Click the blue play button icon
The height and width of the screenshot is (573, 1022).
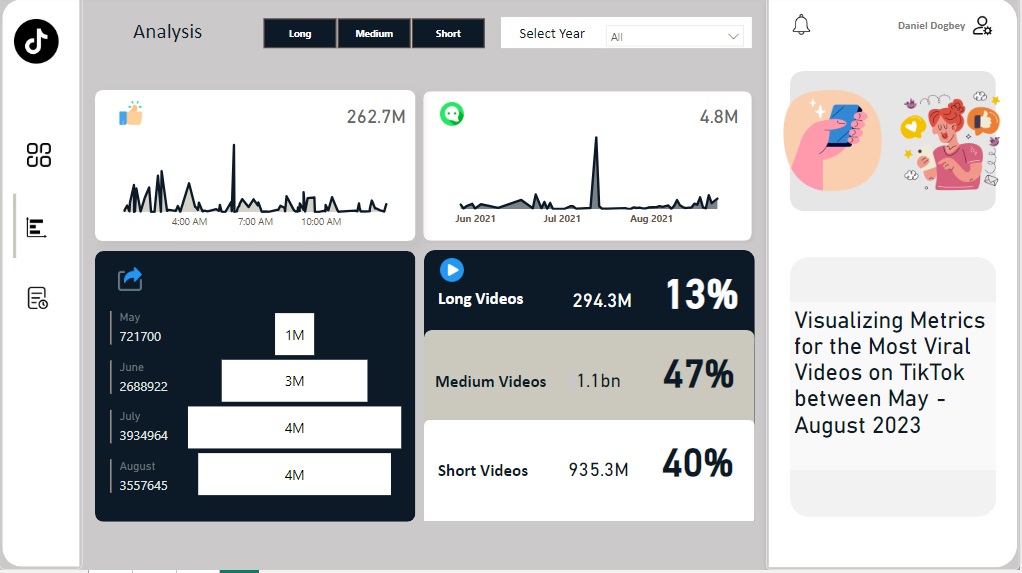[452, 270]
